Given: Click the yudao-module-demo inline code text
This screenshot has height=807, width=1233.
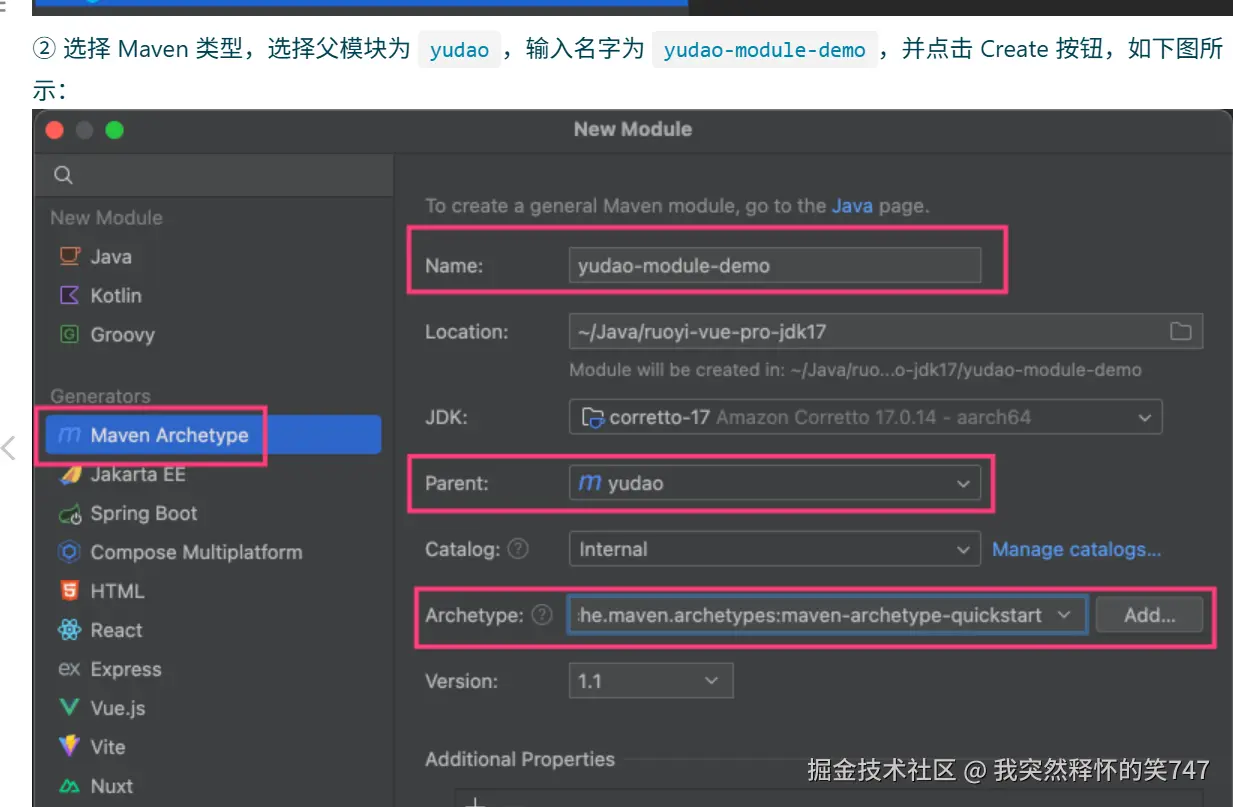Looking at the screenshot, I should click(765, 50).
